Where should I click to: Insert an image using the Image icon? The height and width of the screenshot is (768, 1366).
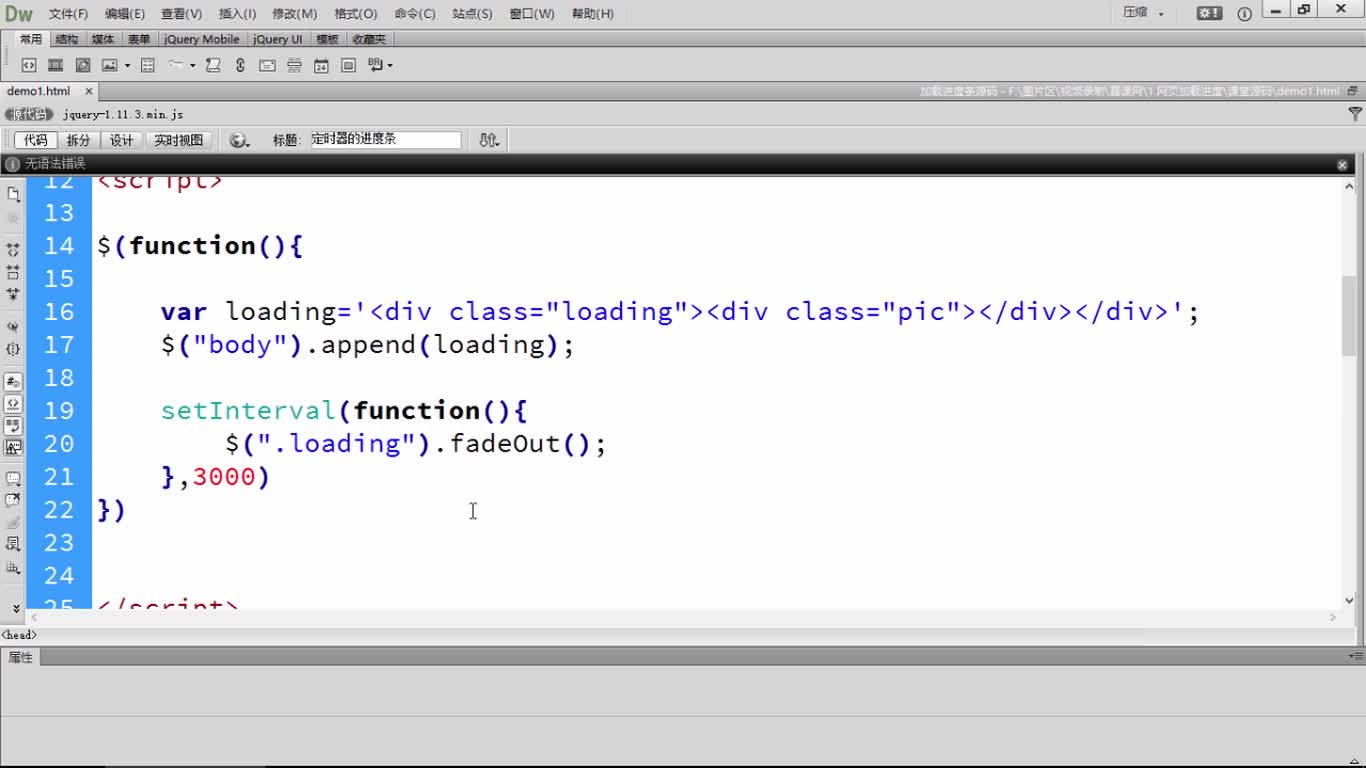[x=109, y=65]
